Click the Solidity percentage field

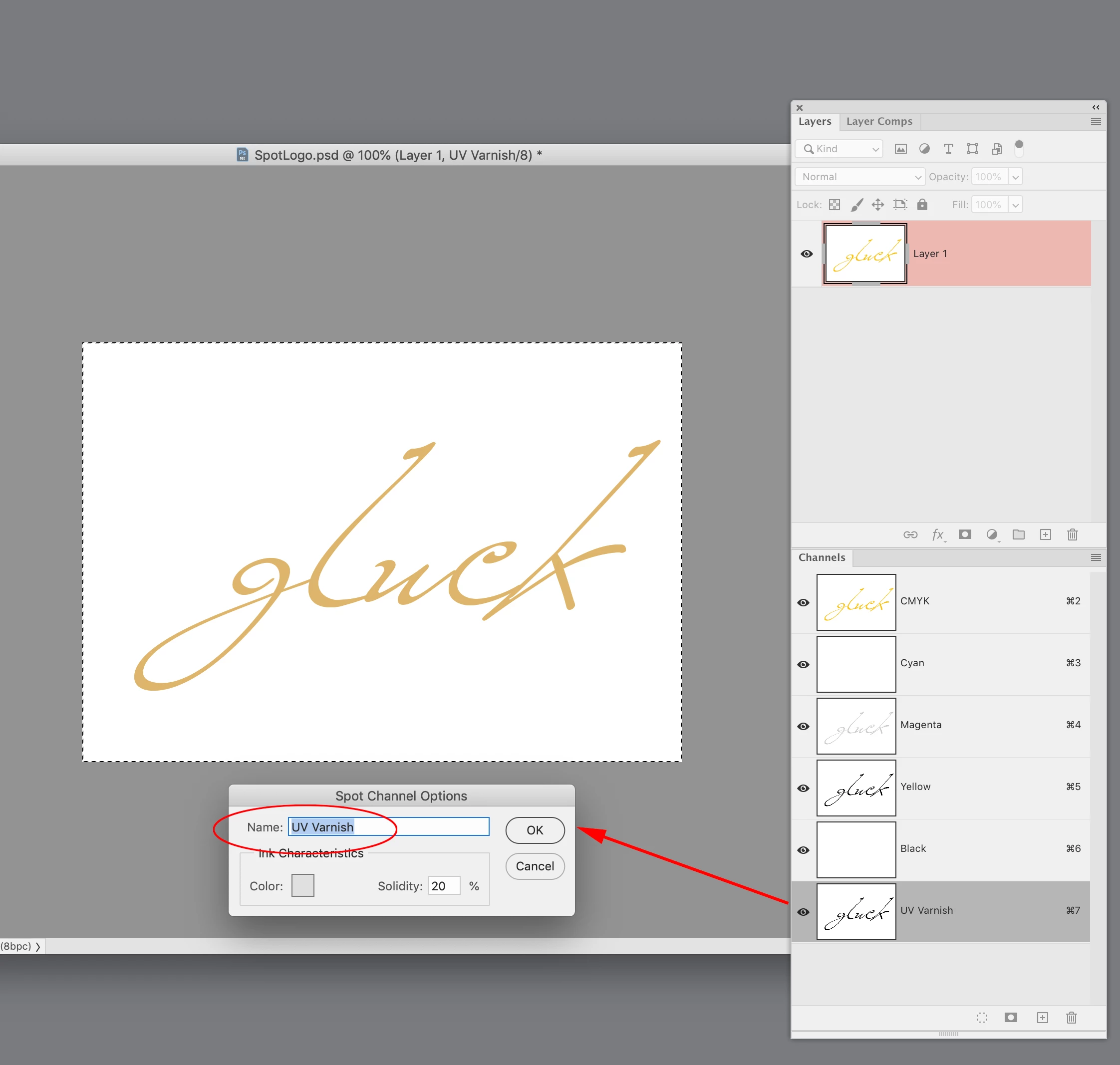pyautogui.click(x=443, y=886)
